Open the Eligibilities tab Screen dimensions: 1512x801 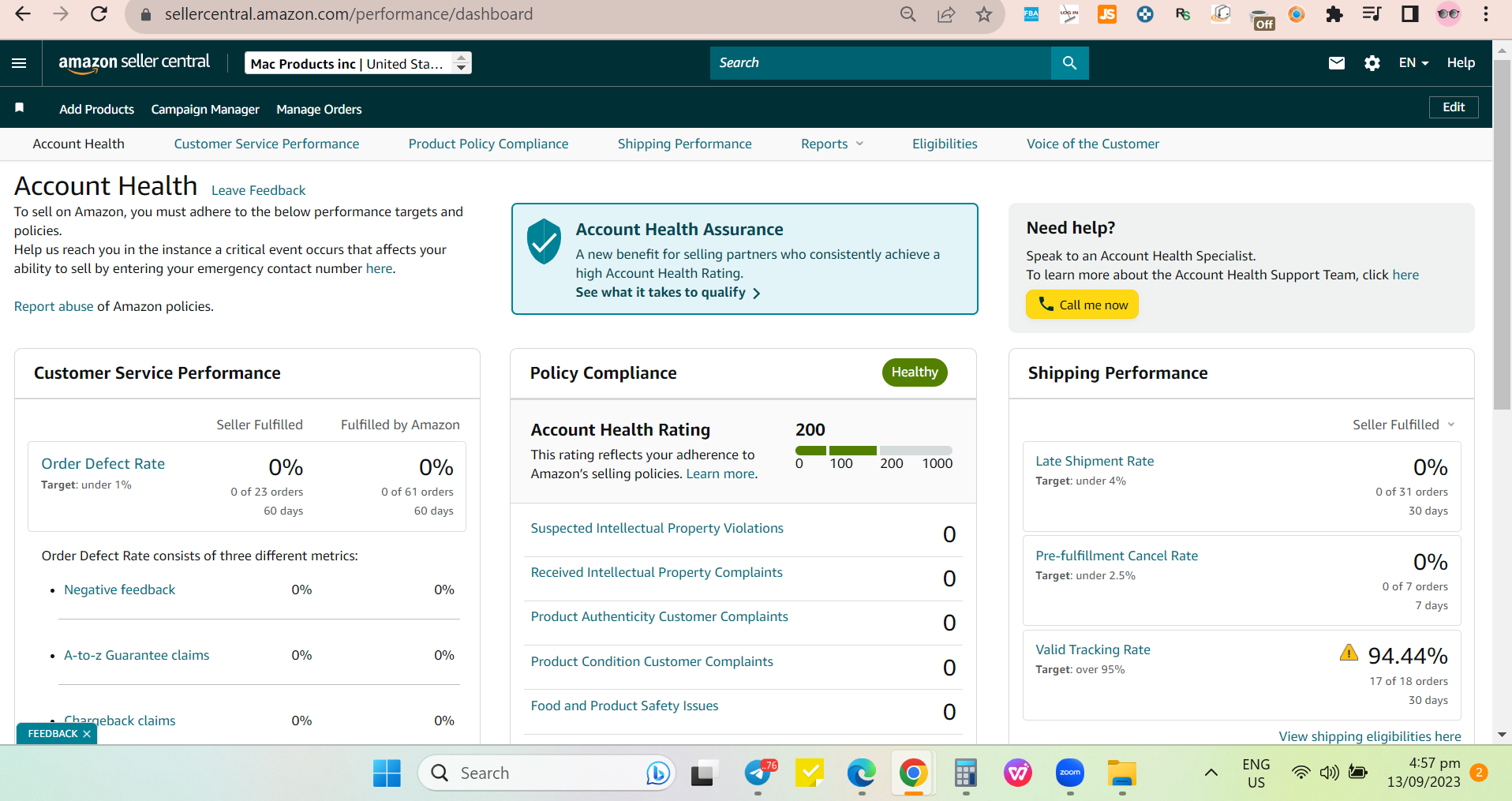[945, 144]
